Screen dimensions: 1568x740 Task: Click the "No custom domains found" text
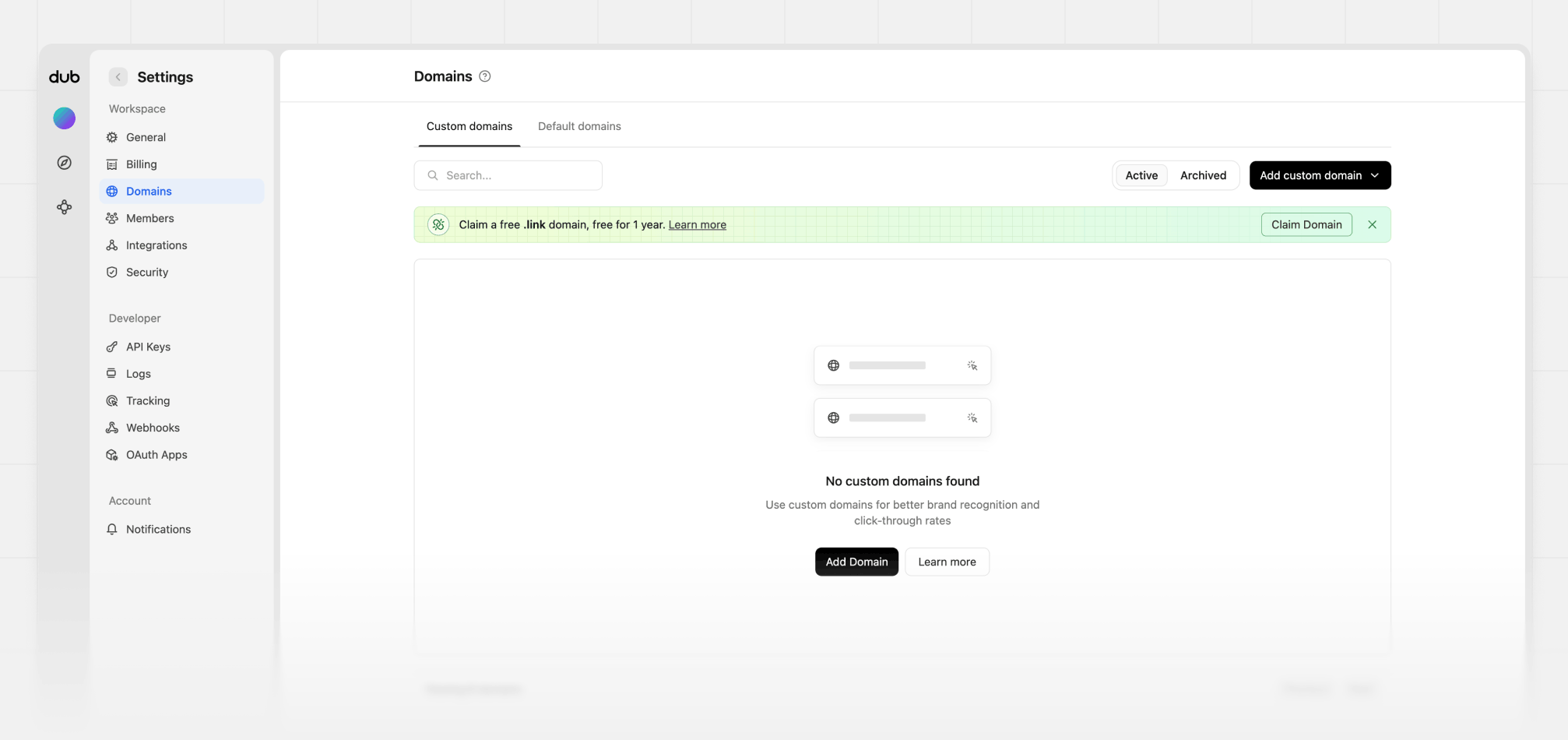[x=902, y=481]
